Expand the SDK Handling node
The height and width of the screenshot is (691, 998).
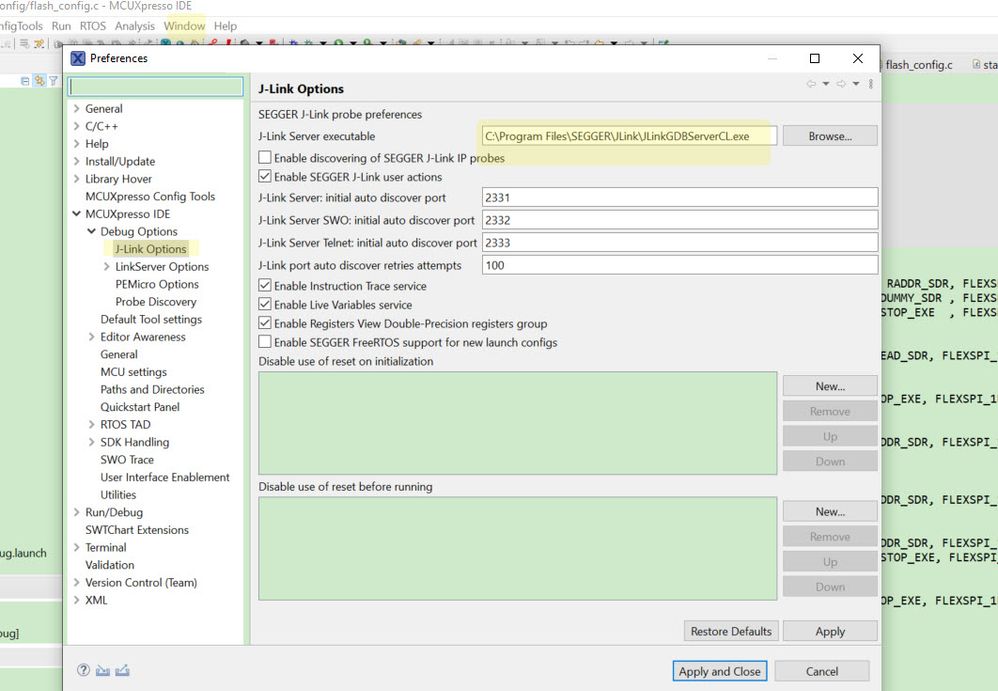[92, 442]
